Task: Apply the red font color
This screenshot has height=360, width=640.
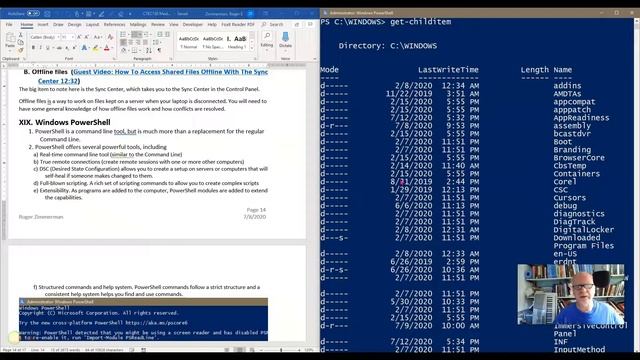Action: pos(107,48)
